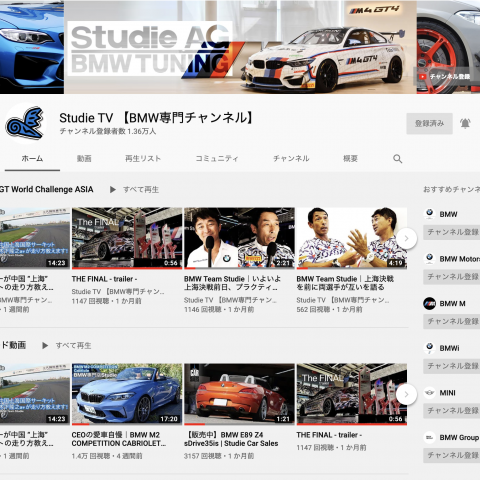This screenshot has width=480, height=480.
Task: Subscribe to the BMW Group channel
Action: point(452,455)
